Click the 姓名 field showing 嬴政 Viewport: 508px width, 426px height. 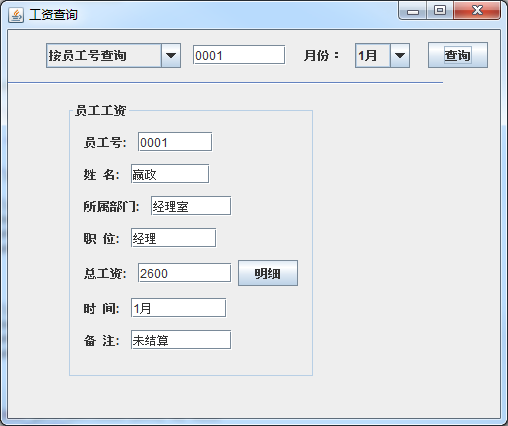170,173
